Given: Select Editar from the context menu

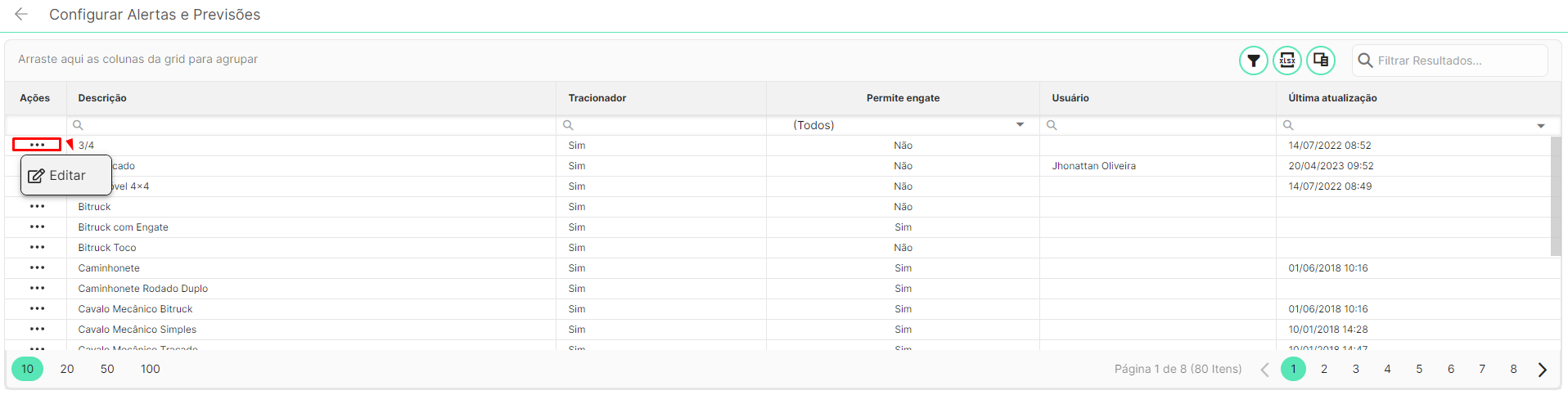Looking at the screenshot, I should 57,175.
